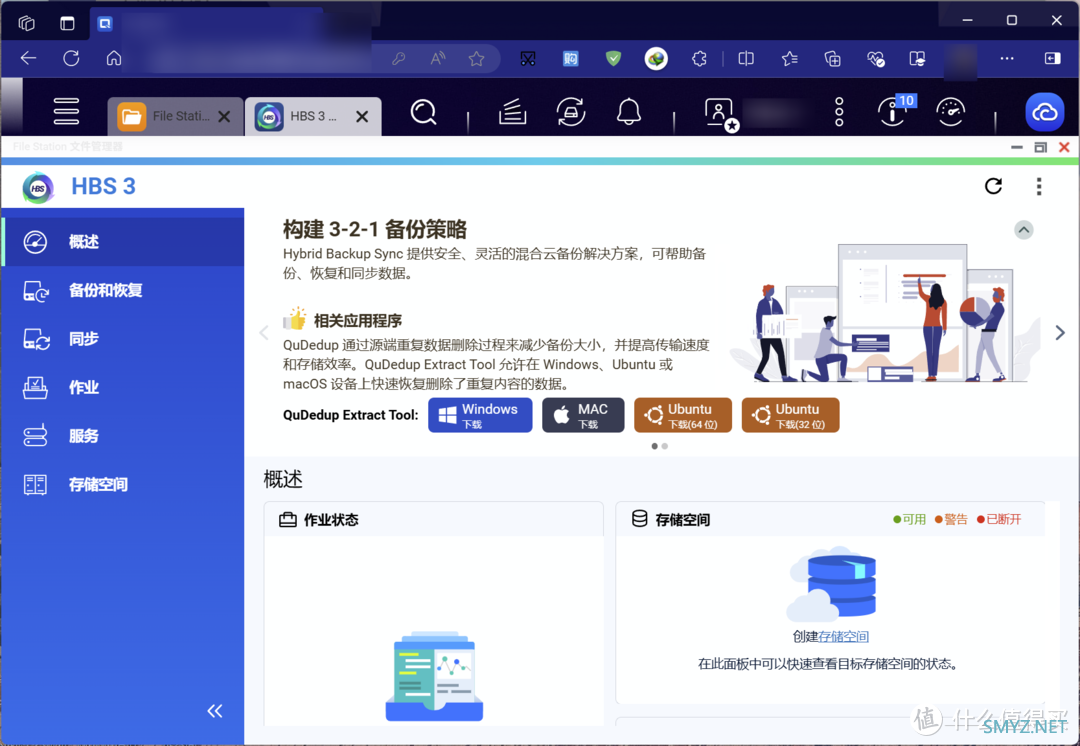Minimize the HBS 3 app window
This screenshot has height=746, width=1080.
[1017, 147]
